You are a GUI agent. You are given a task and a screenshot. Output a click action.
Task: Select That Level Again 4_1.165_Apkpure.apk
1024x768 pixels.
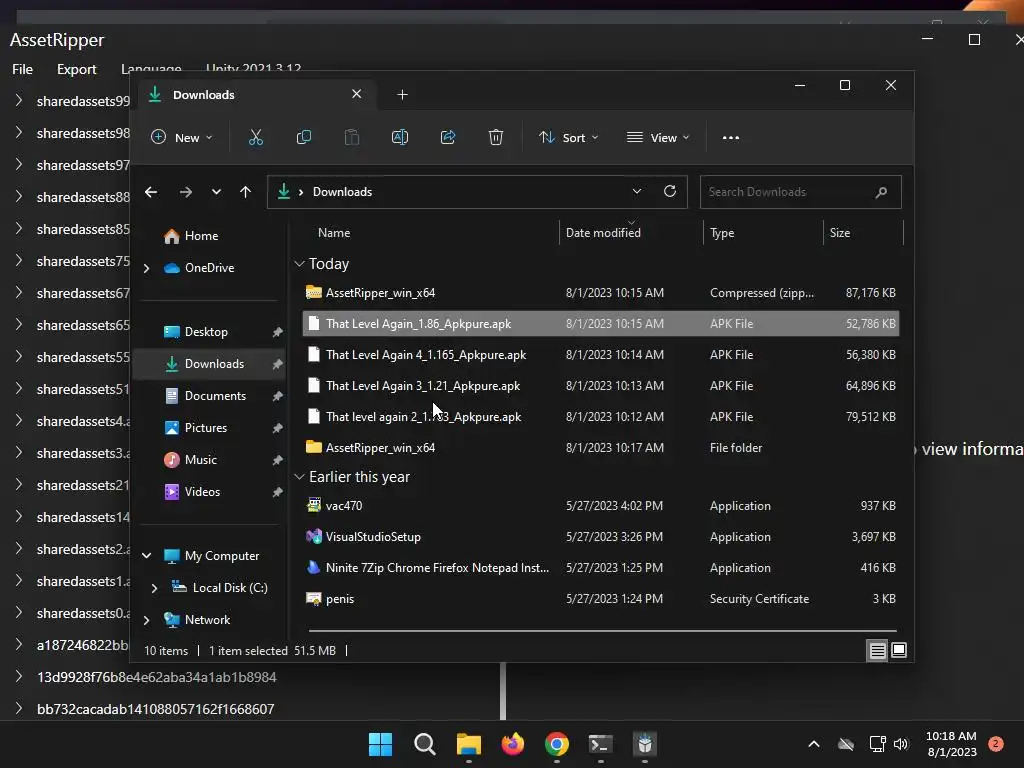pos(601,355)
